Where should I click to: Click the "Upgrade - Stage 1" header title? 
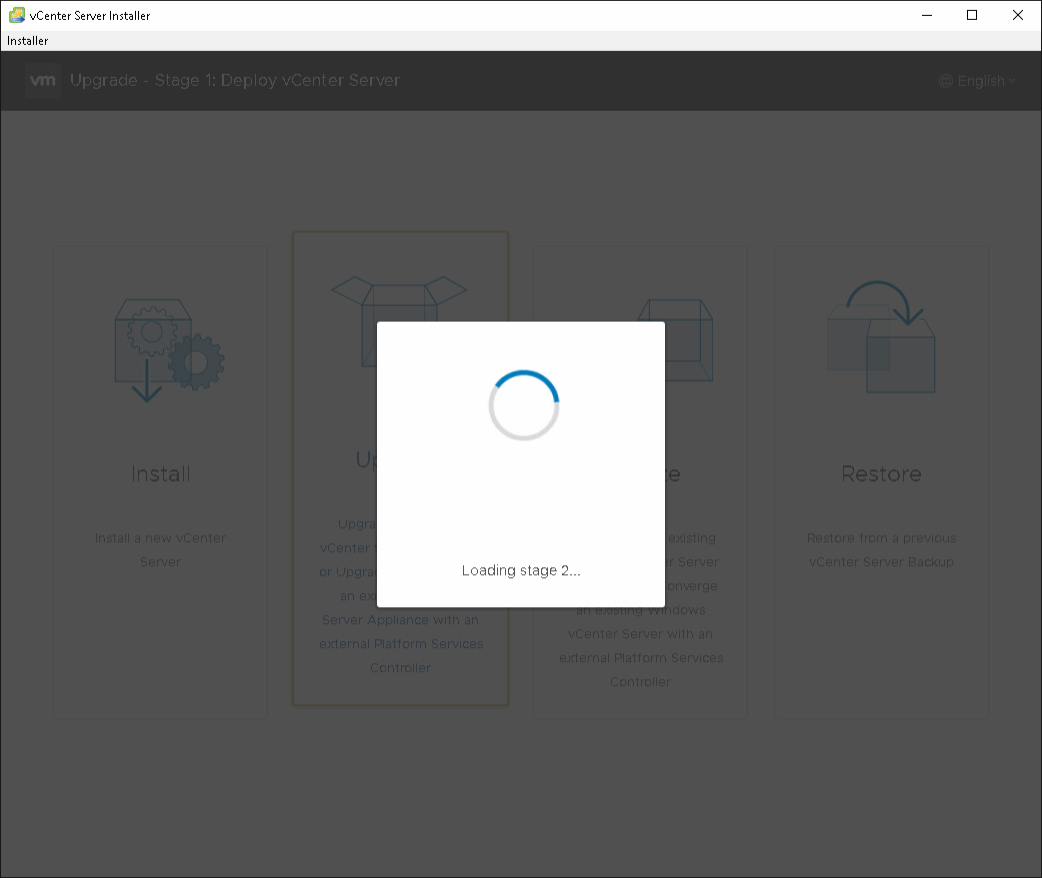pos(235,81)
